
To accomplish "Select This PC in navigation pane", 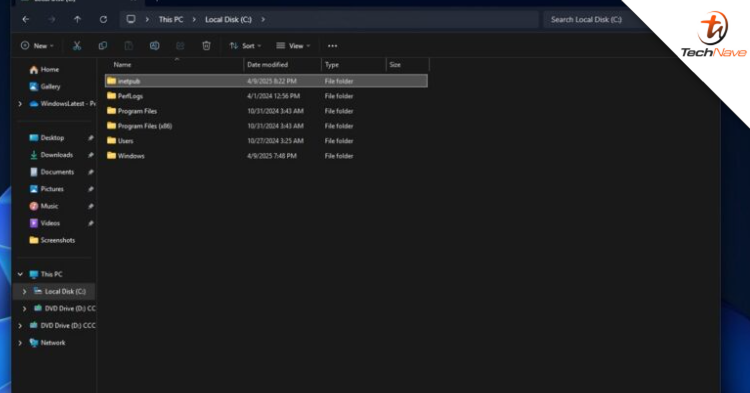I will coord(46,274).
